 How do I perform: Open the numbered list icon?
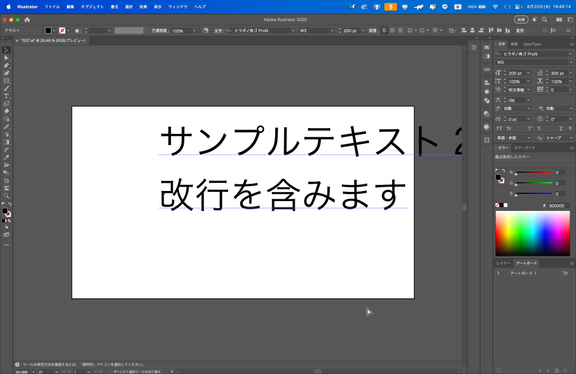point(422,30)
